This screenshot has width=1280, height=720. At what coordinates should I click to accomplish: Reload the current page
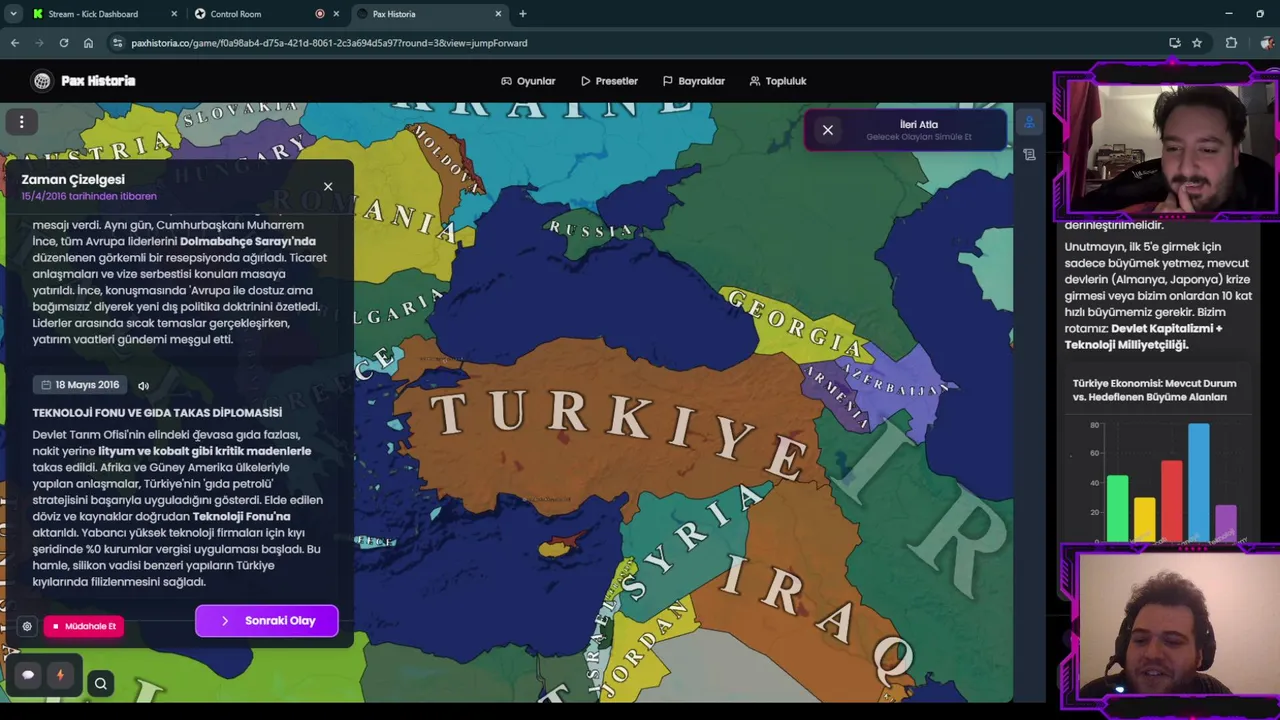point(63,43)
